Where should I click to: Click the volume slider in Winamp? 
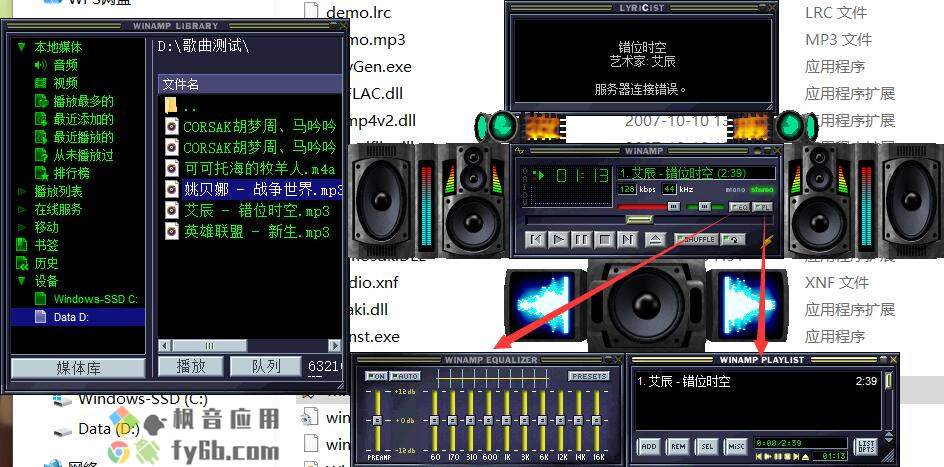click(x=673, y=207)
